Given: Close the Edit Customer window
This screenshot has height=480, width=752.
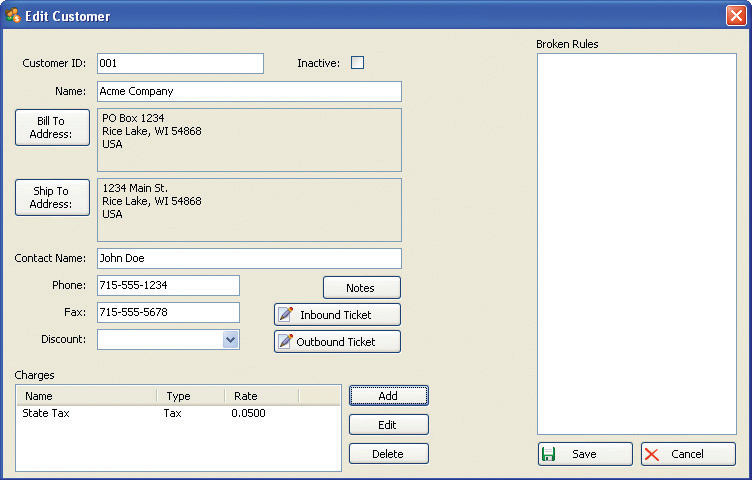Looking at the screenshot, I should click(x=735, y=16).
